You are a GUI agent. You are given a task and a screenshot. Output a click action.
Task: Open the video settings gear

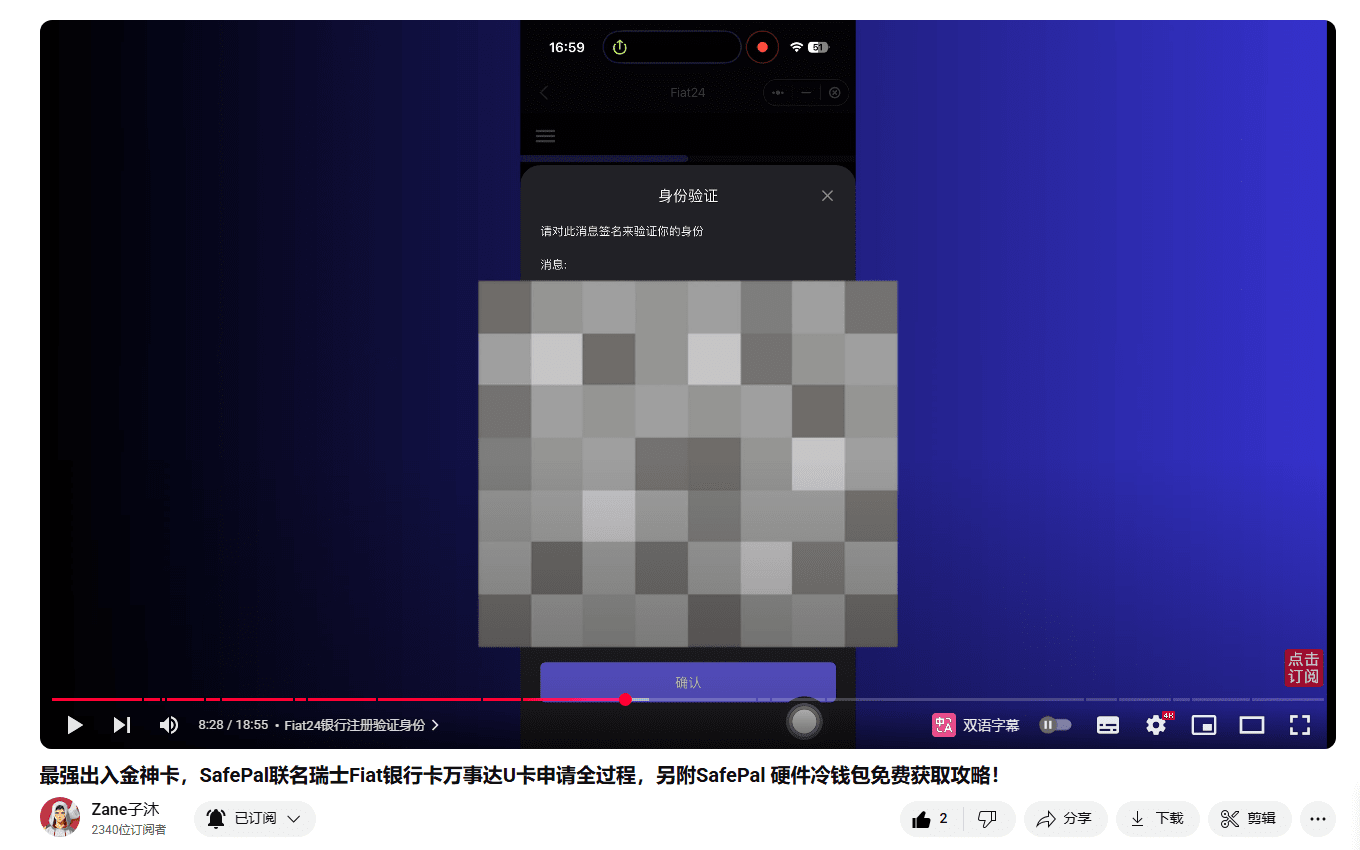pos(1157,725)
